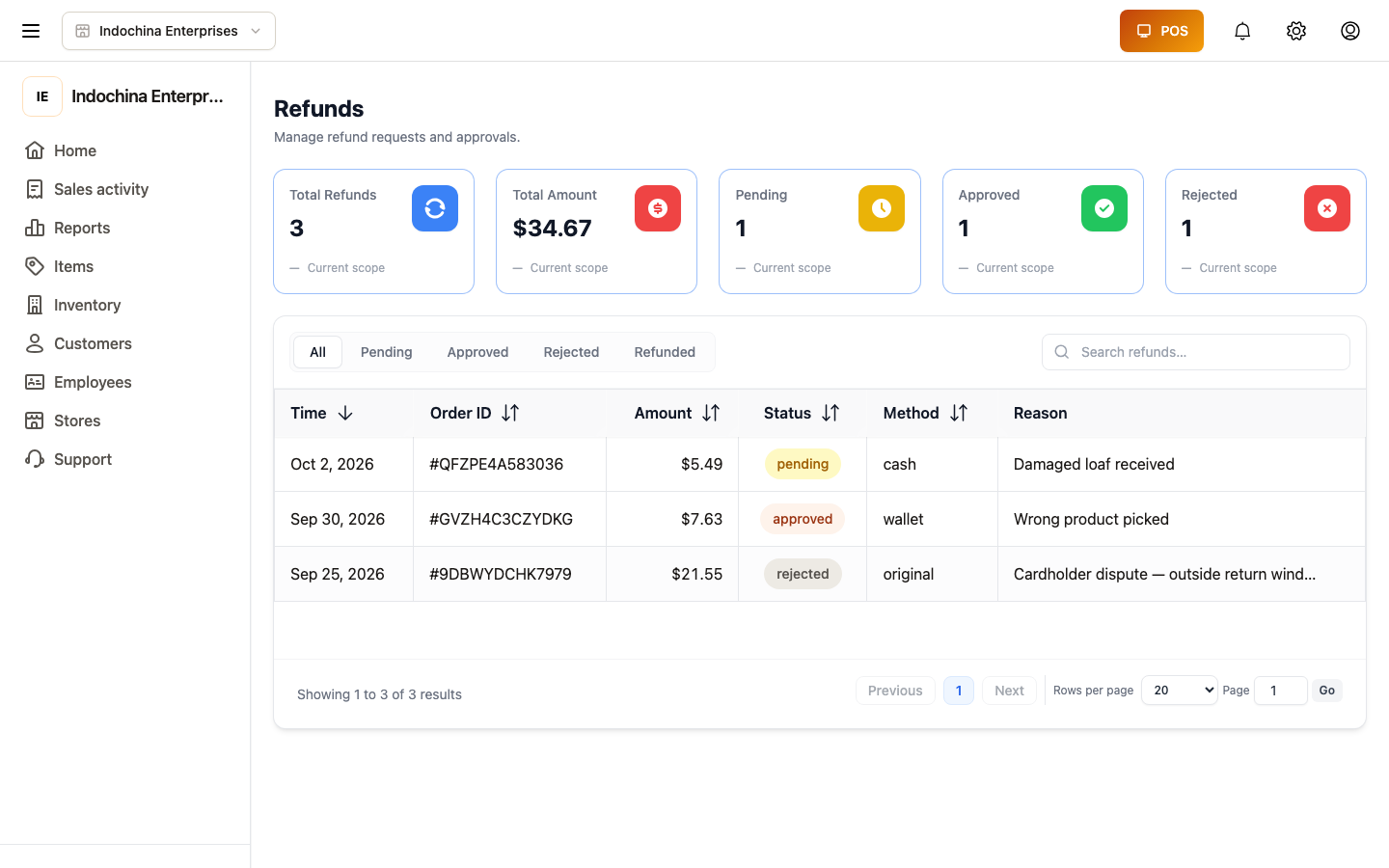This screenshot has height=868, width=1389.
Task: Click order ID #QFZPE4A583036
Action: point(496,464)
